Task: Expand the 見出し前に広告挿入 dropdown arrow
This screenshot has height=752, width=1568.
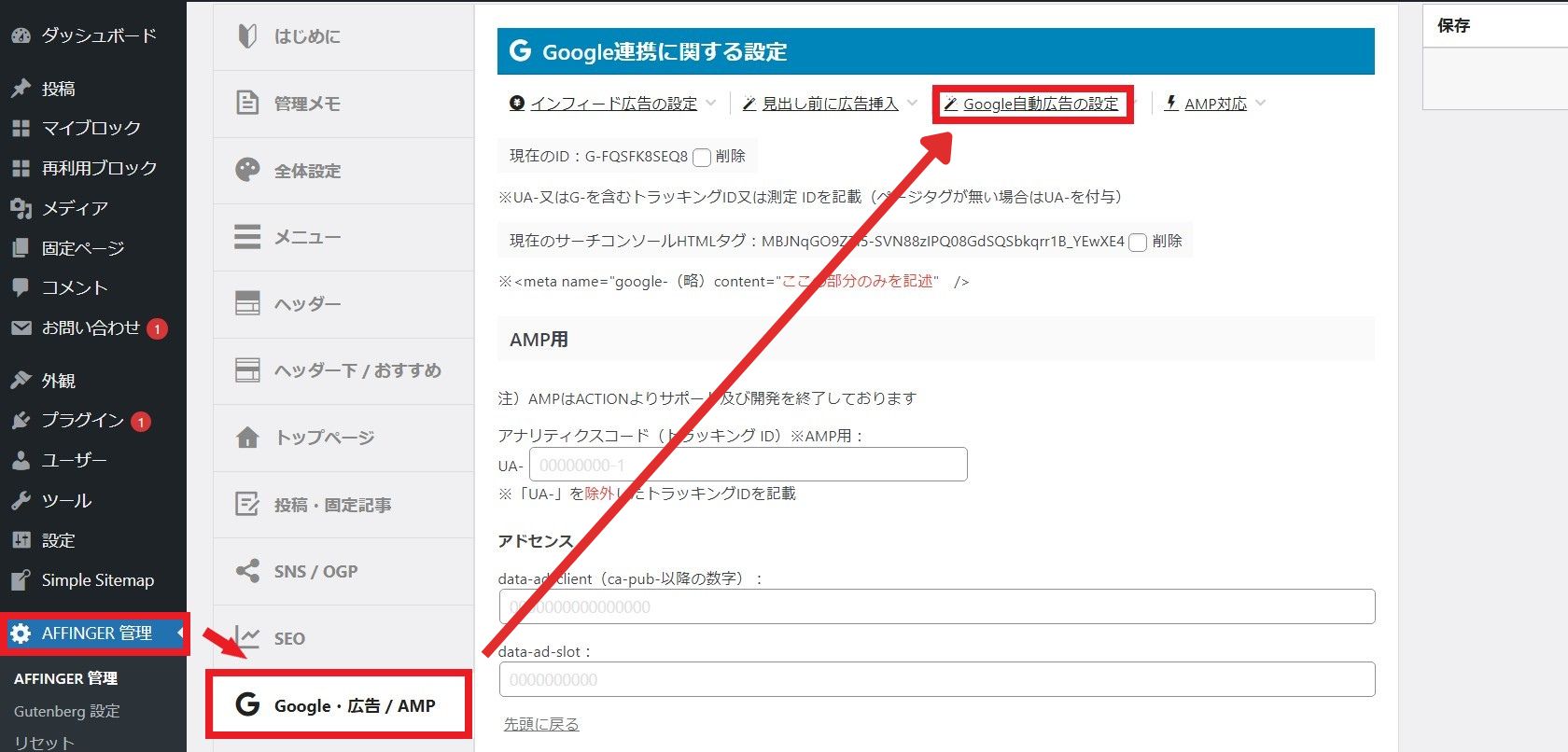Action: tap(912, 103)
